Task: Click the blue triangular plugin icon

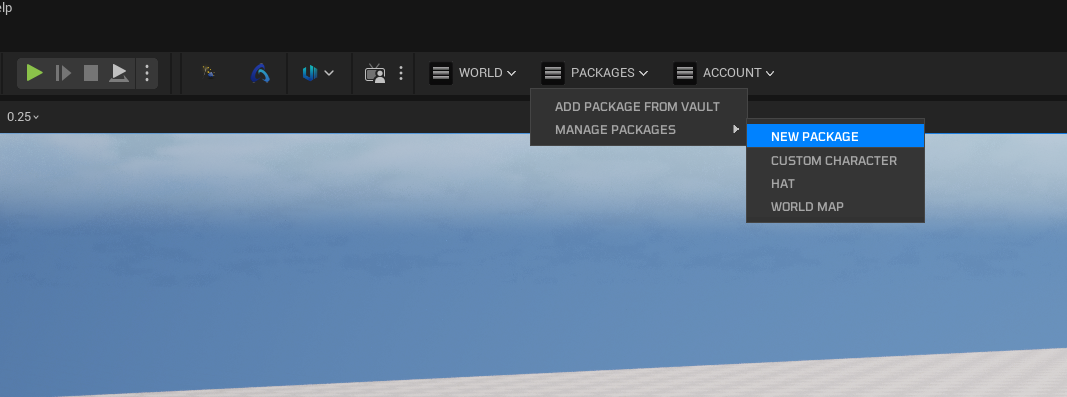Action: click(x=260, y=73)
